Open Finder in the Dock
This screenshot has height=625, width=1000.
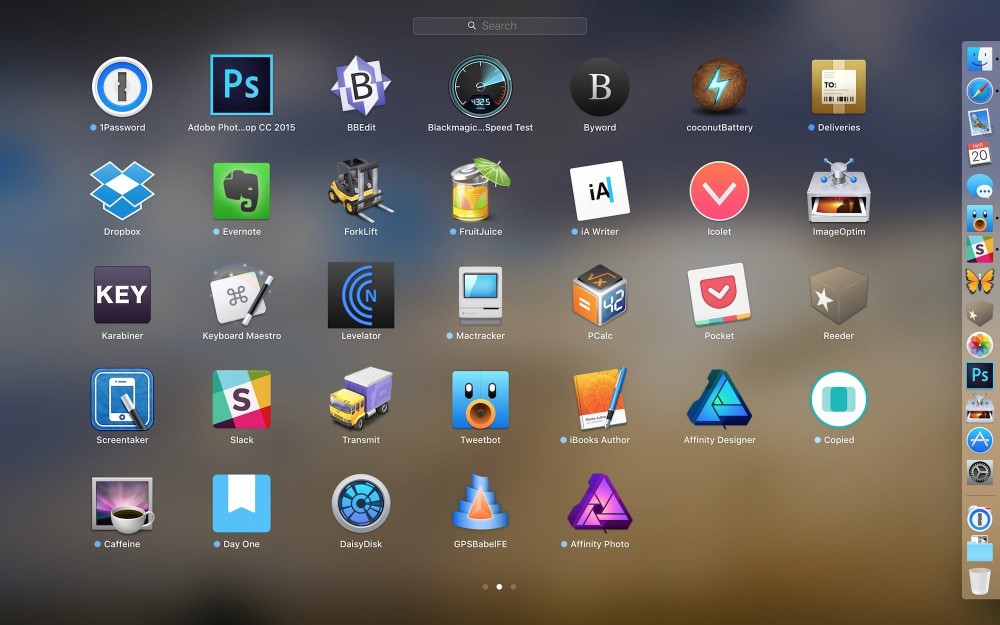pyautogui.click(x=979, y=59)
